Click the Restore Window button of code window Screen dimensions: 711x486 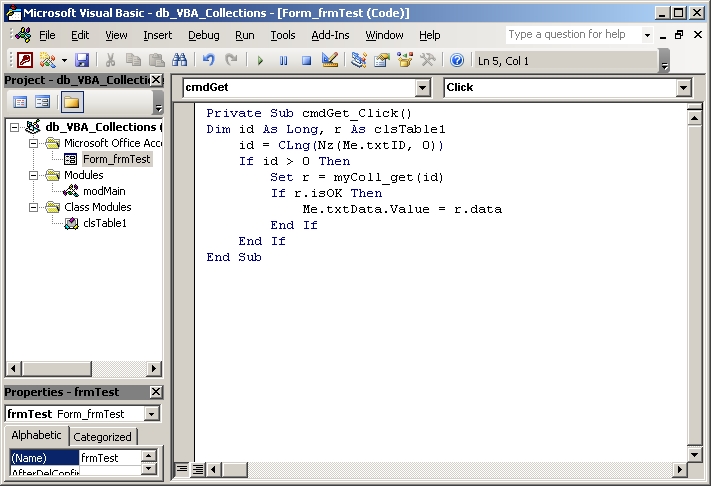[679, 35]
